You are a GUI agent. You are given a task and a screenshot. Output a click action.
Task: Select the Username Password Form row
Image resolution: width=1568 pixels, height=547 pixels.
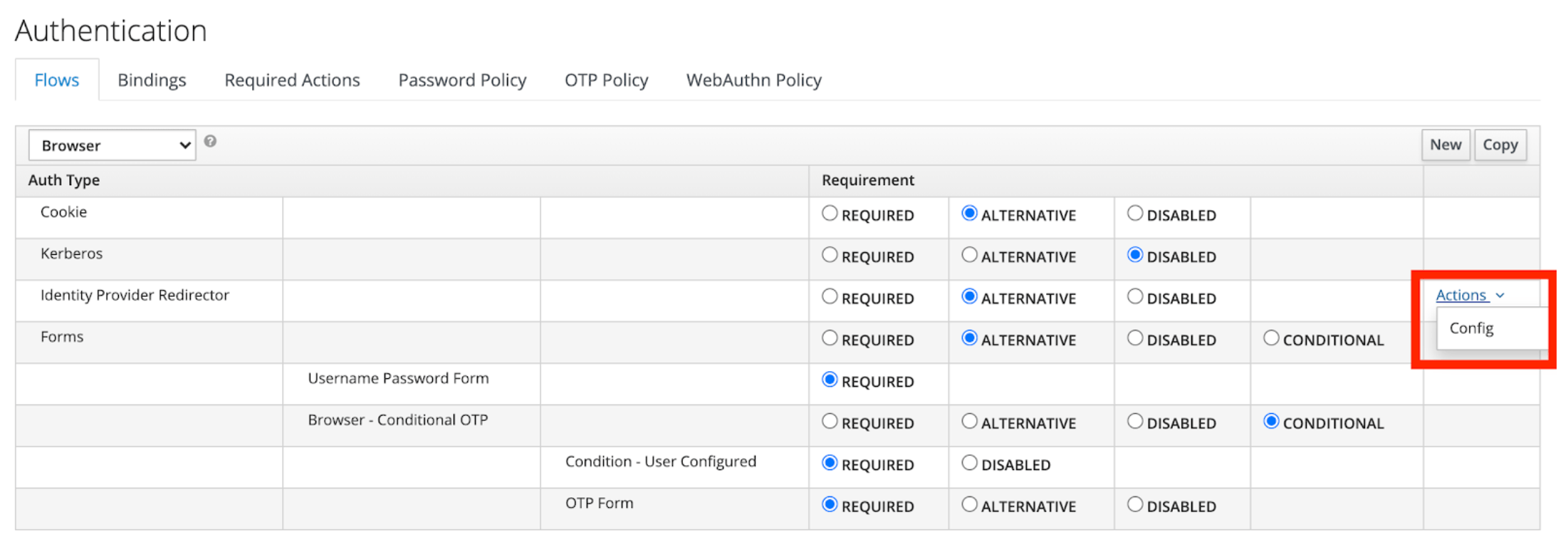tap(398, 378)
